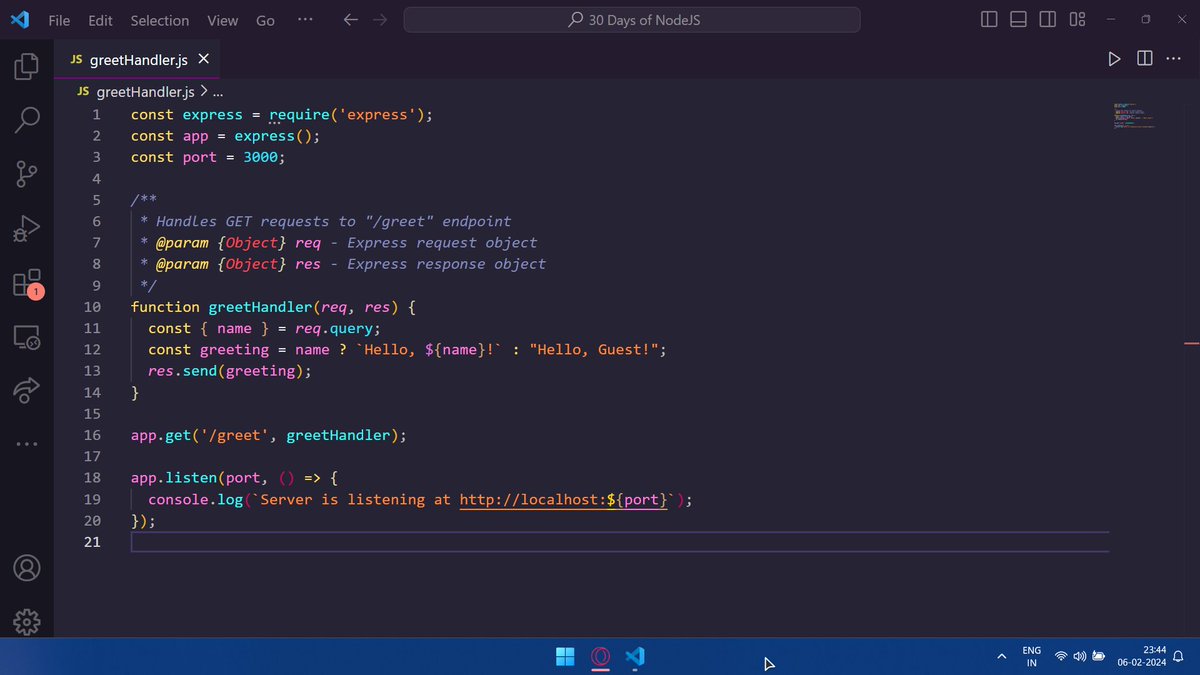Show hidden system tray icons
Image resolution: width=1200 pixels, height=675 pixels.
pos(1002,657)
